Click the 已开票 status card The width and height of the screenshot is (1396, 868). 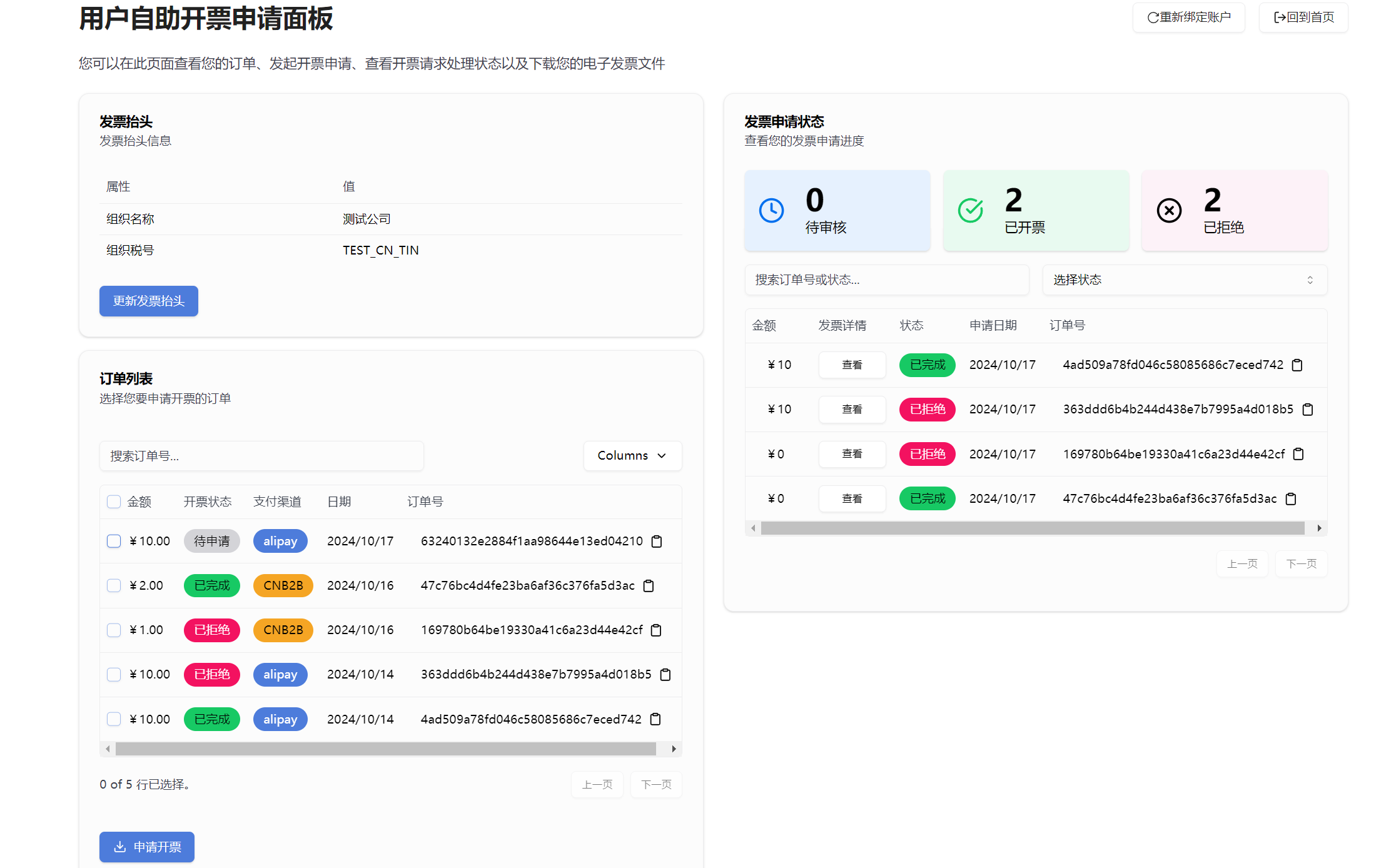(1036, 211)
